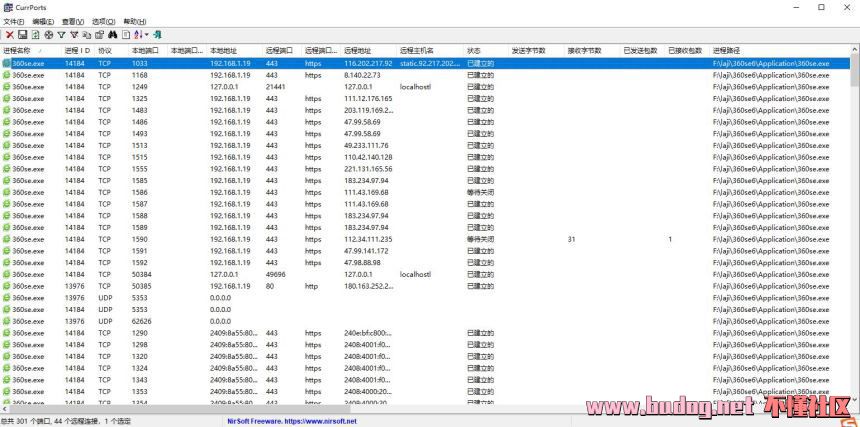860x427 pixels.
Task: Open the properties toolbar icon
Action: point(99,35)
